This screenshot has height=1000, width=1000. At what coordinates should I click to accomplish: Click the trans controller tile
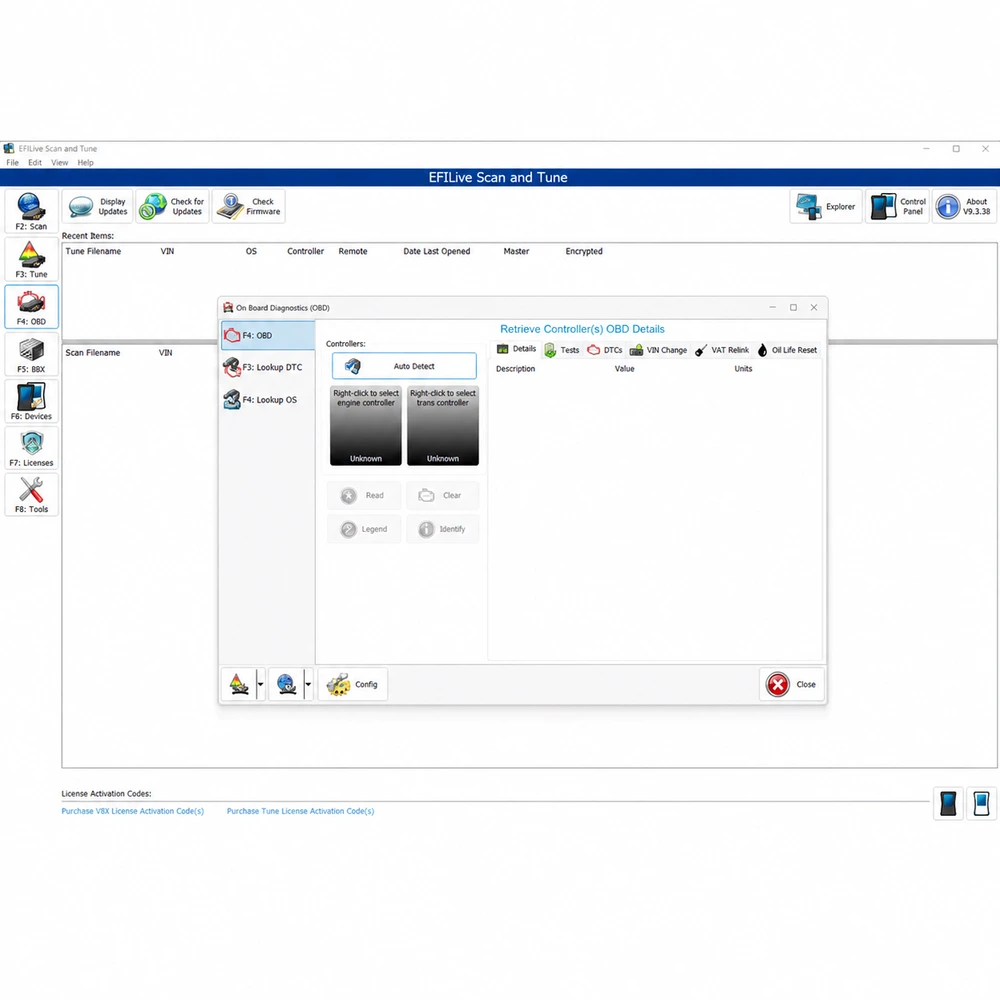point(443,425)
